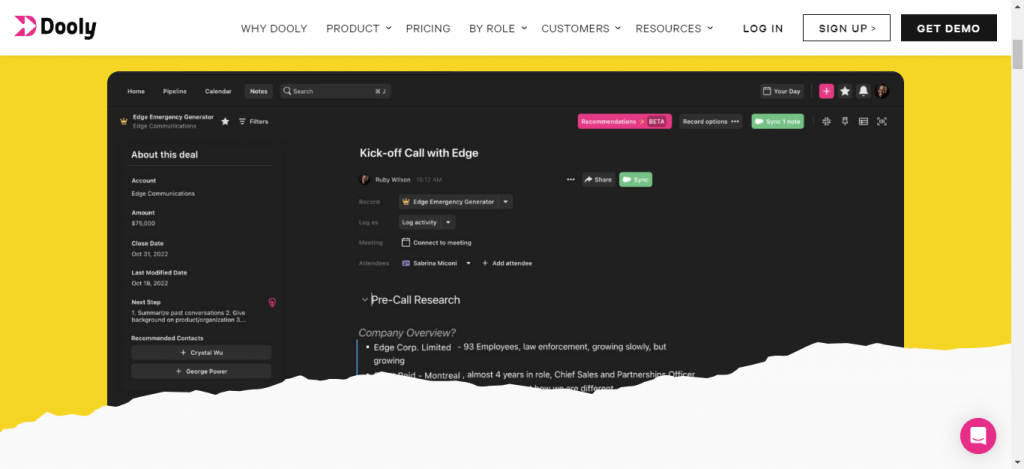Open Your Day calendar button
This screenshot has height=469, width=1024.
click(x=782, y=91)
